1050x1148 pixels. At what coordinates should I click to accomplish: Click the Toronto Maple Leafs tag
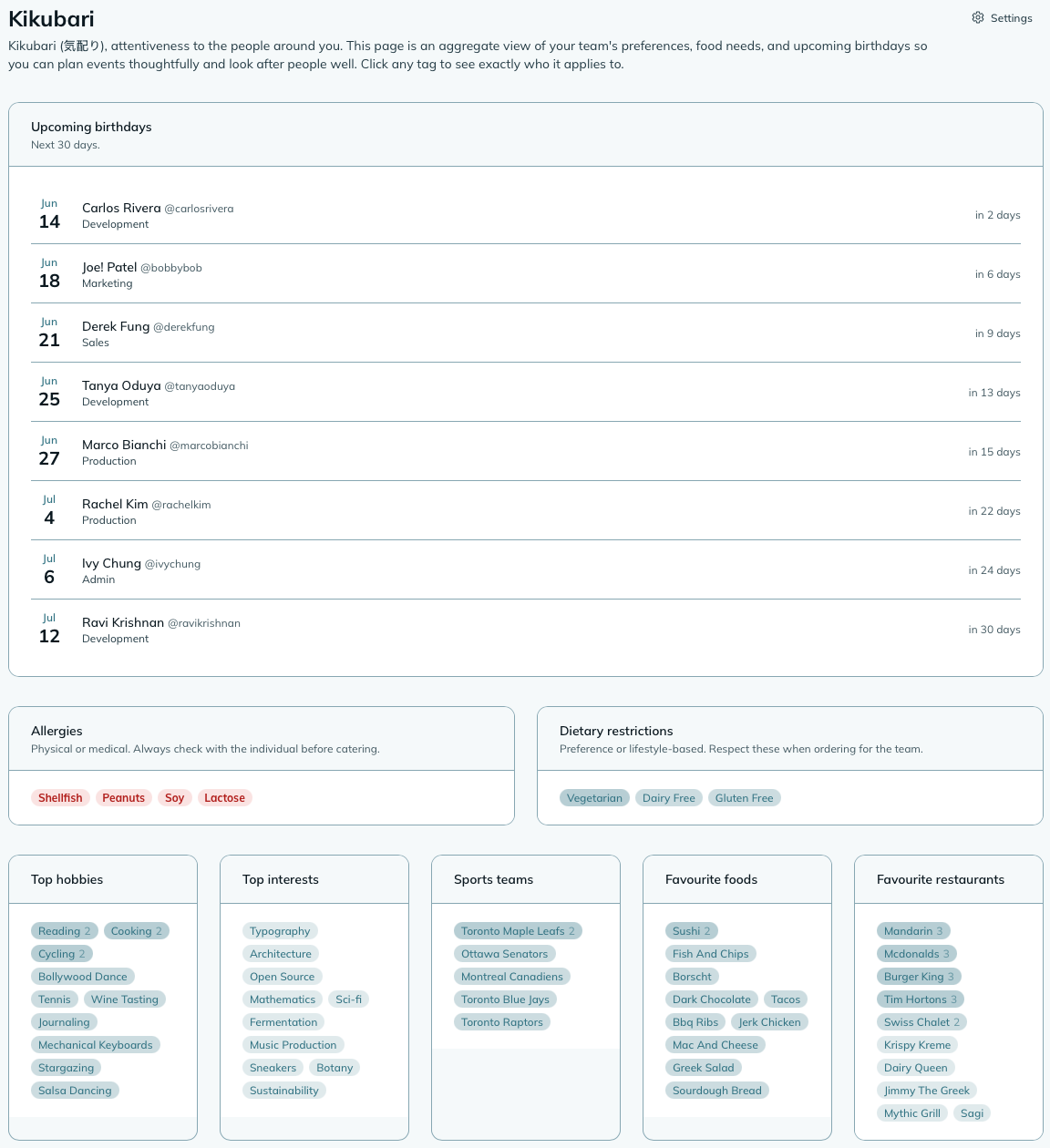pyautogui.click(x=518, y=931)
